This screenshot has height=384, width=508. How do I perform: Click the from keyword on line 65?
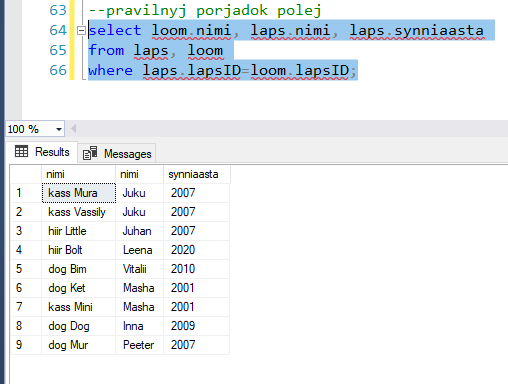click(x=106, y=50)
